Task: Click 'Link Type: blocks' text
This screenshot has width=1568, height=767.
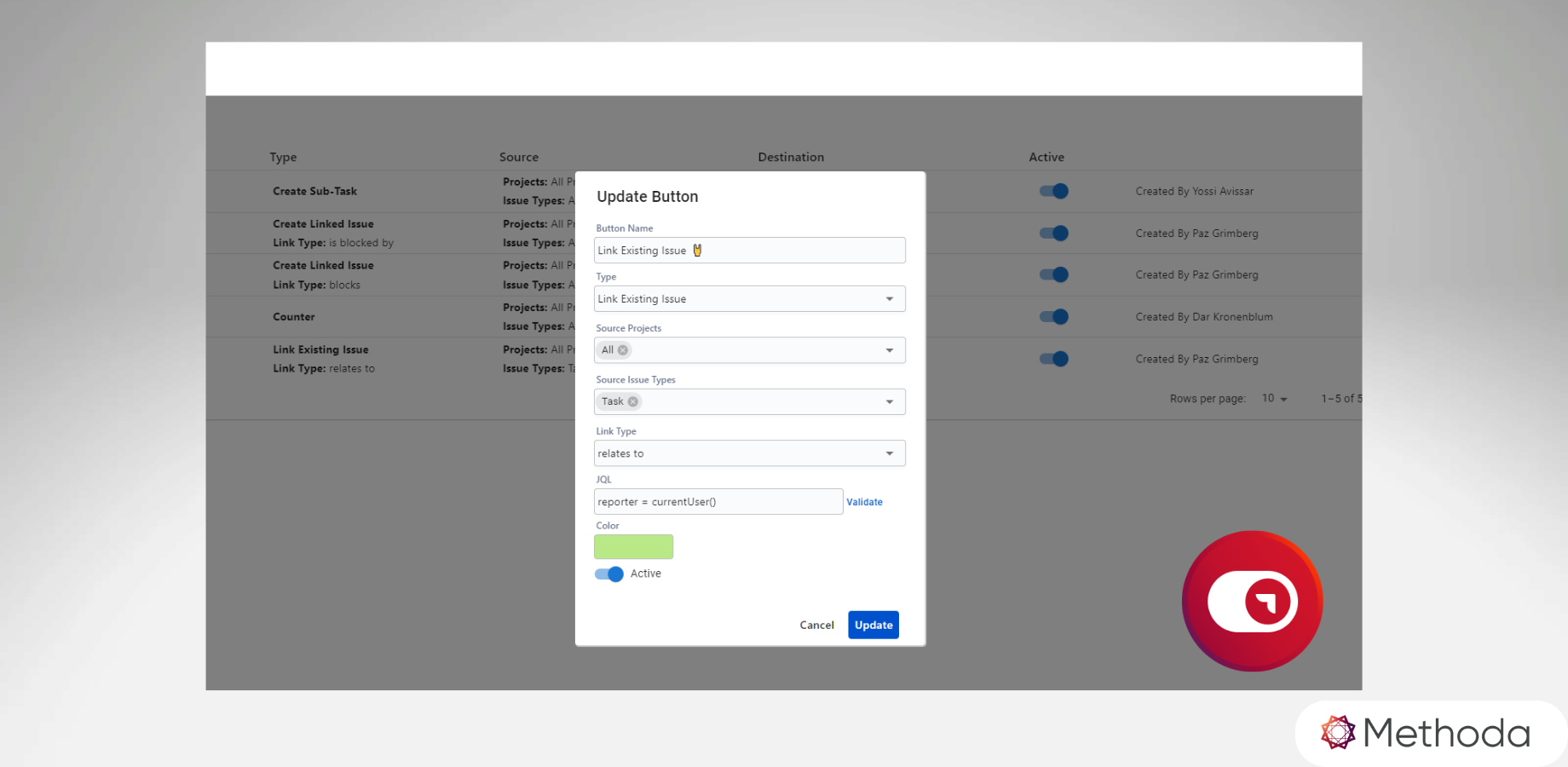Action: click(x=316, y=285)
